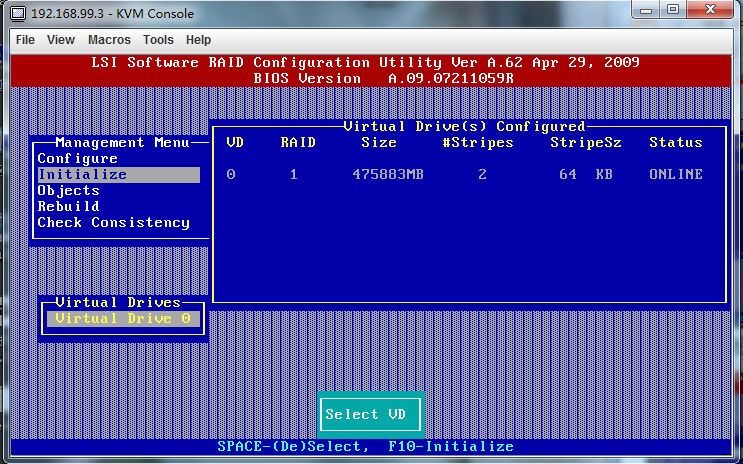Click the Management Menu title

coord(122,142)
